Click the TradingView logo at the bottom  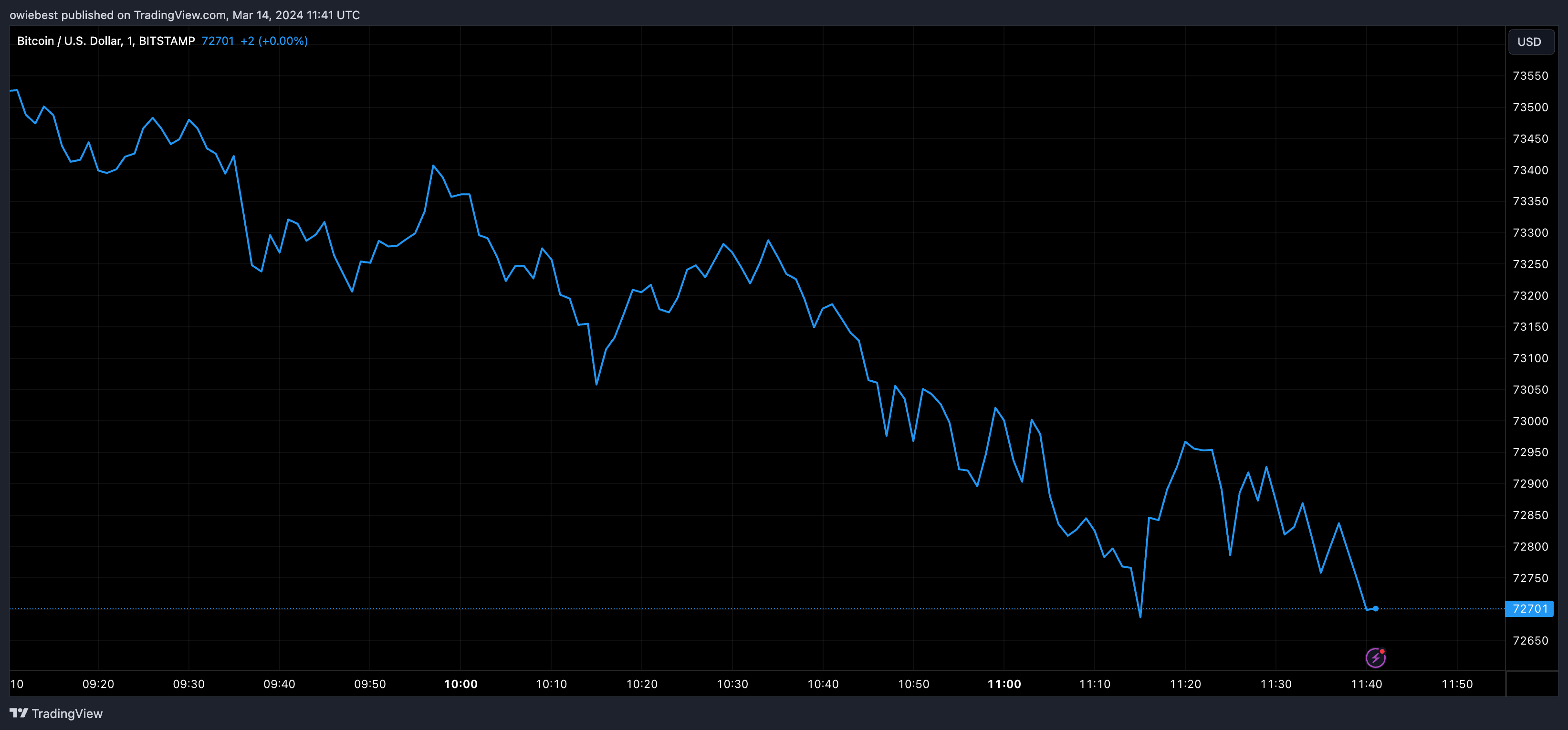[56, 713]
